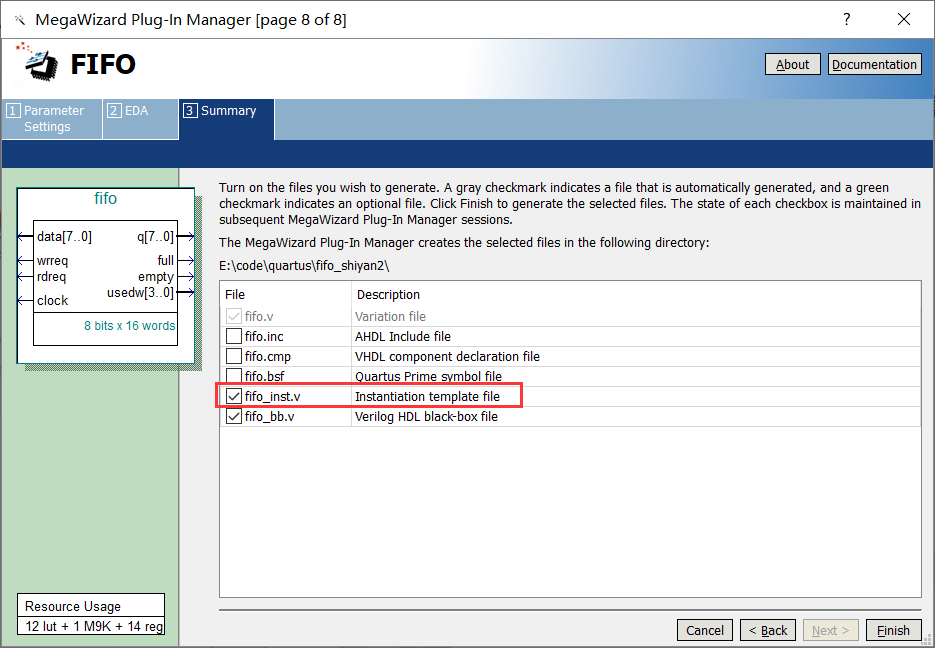Click the clock port label
The image size is (935, 648).
[52, 300]
